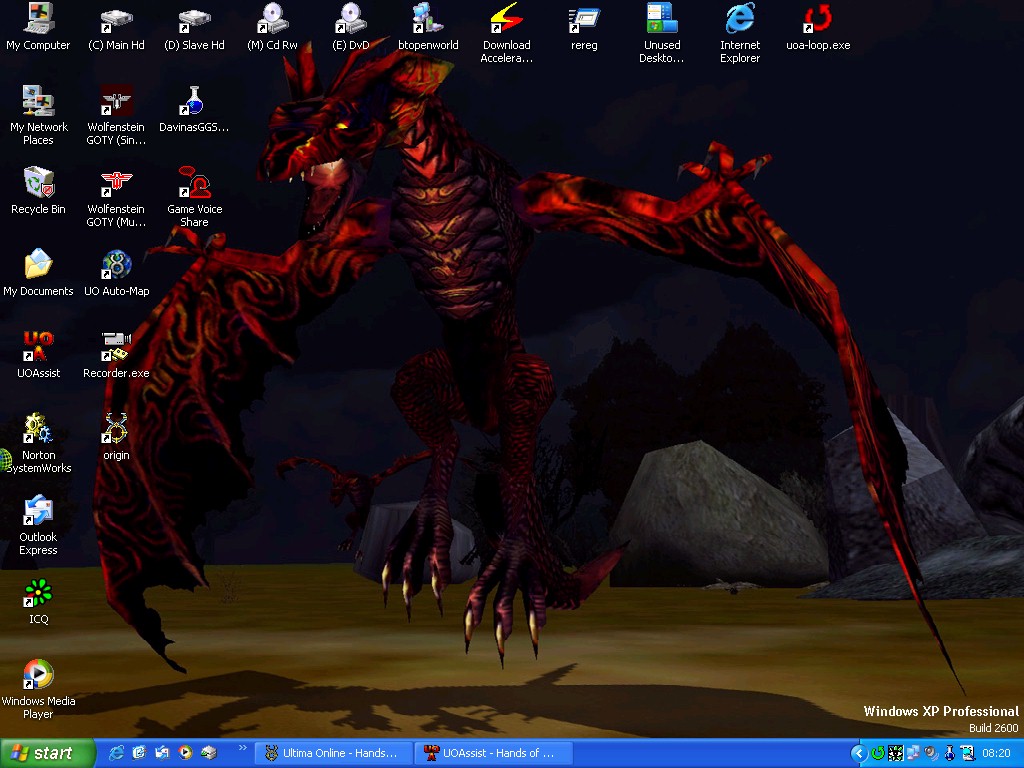Open My Network Places icon
The width and height of the screenshot is (1024, 768).
pos(38,115)
